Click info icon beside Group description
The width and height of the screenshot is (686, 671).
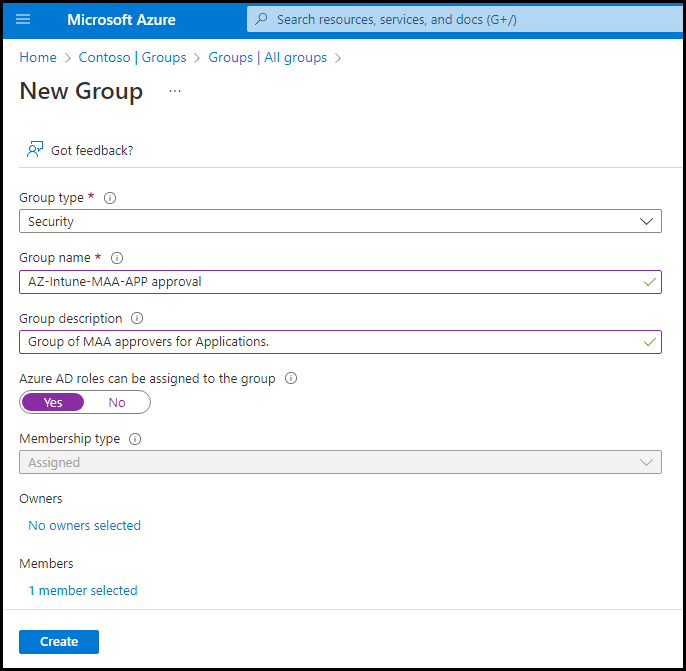pos(137,319)
